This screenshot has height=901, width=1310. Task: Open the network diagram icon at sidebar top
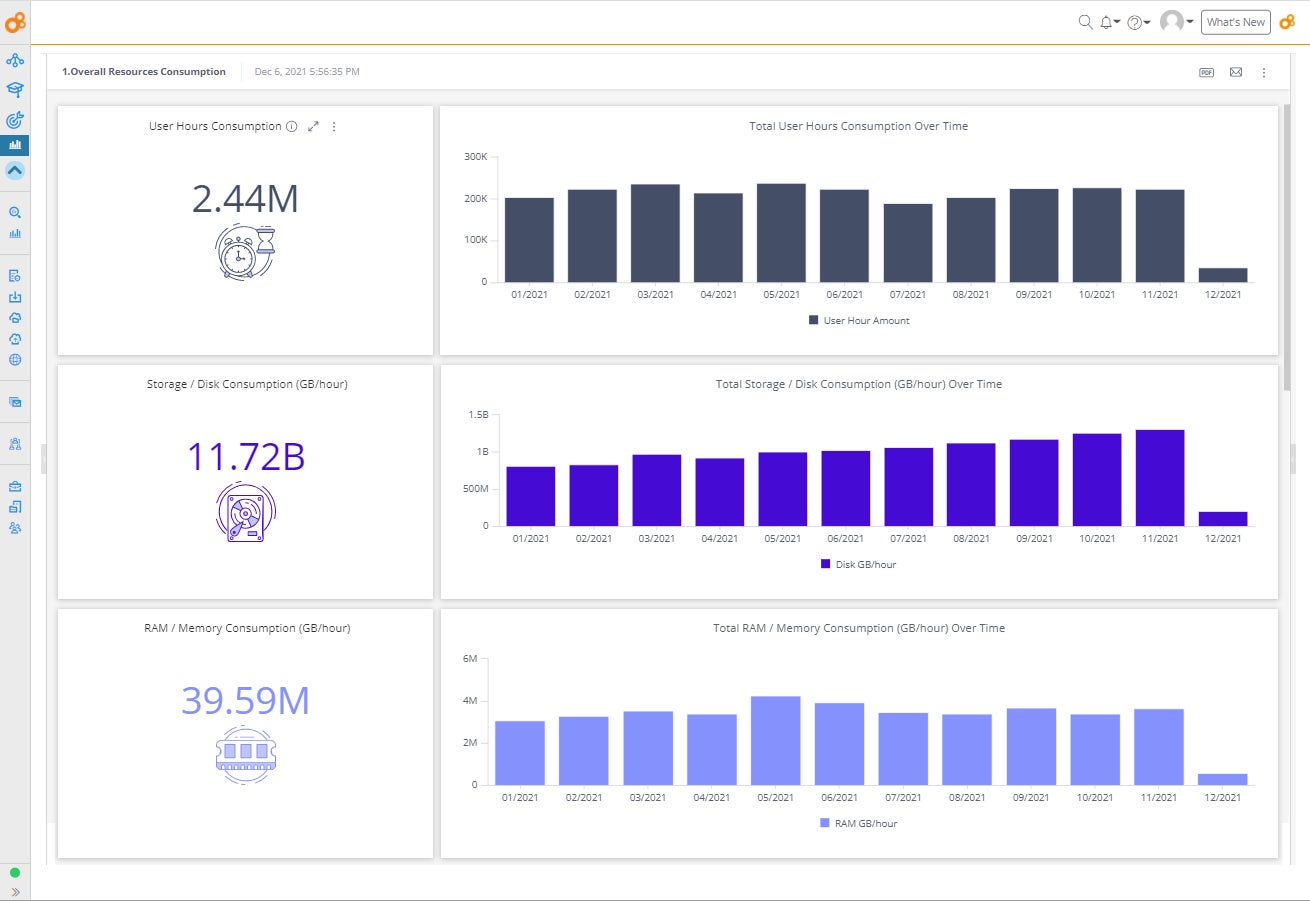(x=15, y=59)
